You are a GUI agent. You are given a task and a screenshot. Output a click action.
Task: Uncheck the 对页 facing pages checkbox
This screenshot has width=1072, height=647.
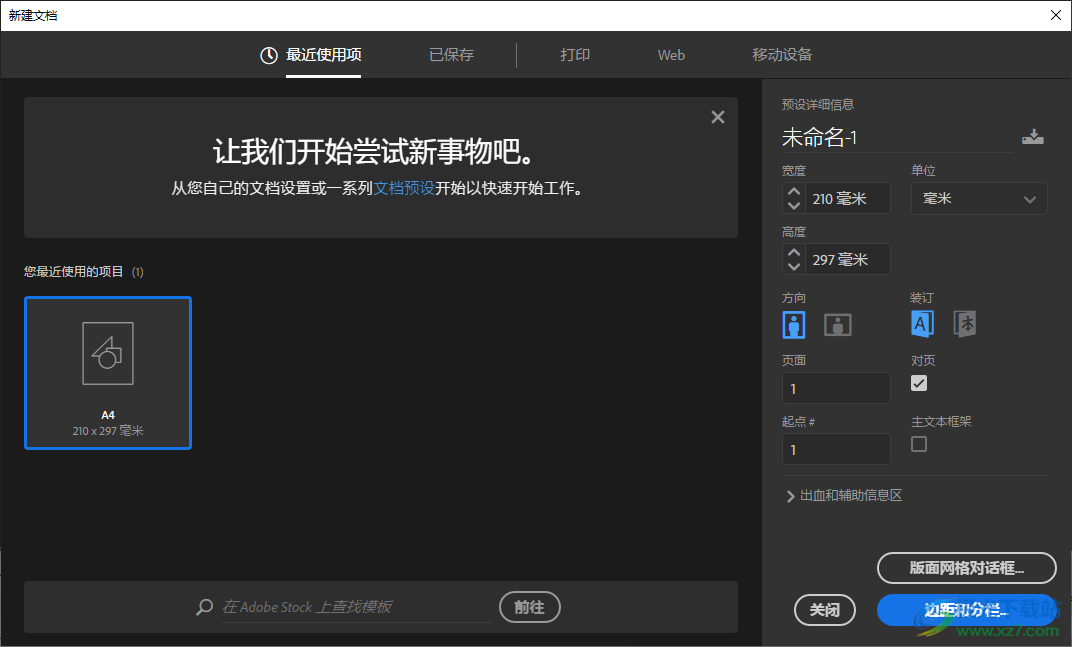point(918,383)
